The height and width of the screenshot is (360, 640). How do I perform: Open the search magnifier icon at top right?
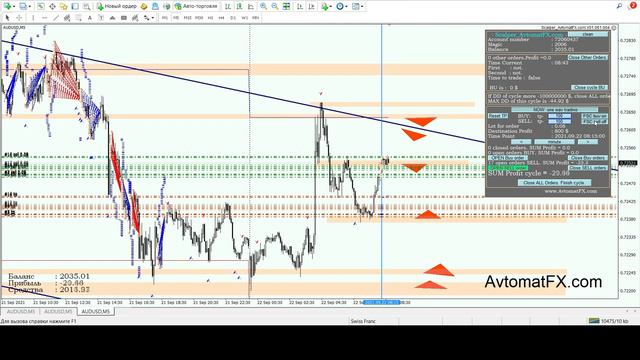(x=619, y=6)
